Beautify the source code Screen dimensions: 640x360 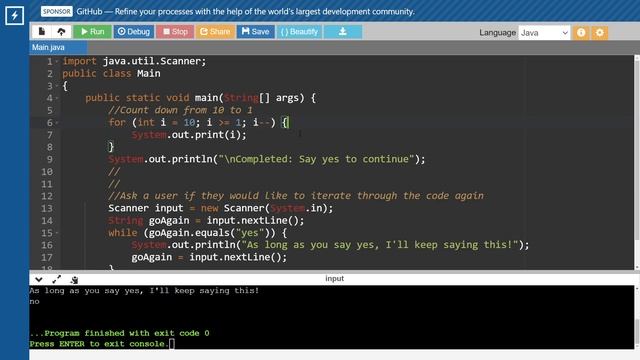(x=299, y=31)
